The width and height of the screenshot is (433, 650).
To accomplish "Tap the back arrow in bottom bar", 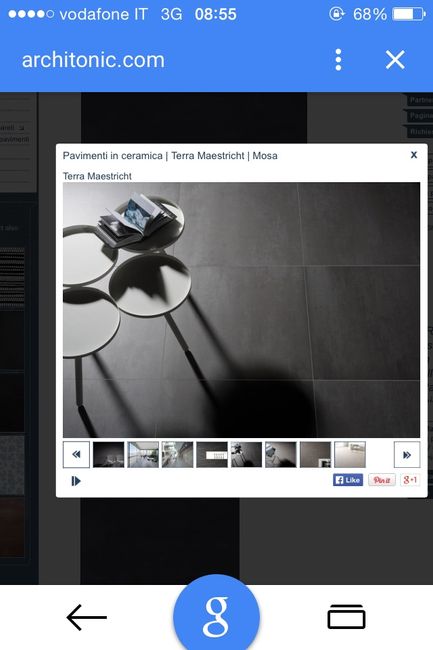I will pyautogui.click(x=87, y=617).
